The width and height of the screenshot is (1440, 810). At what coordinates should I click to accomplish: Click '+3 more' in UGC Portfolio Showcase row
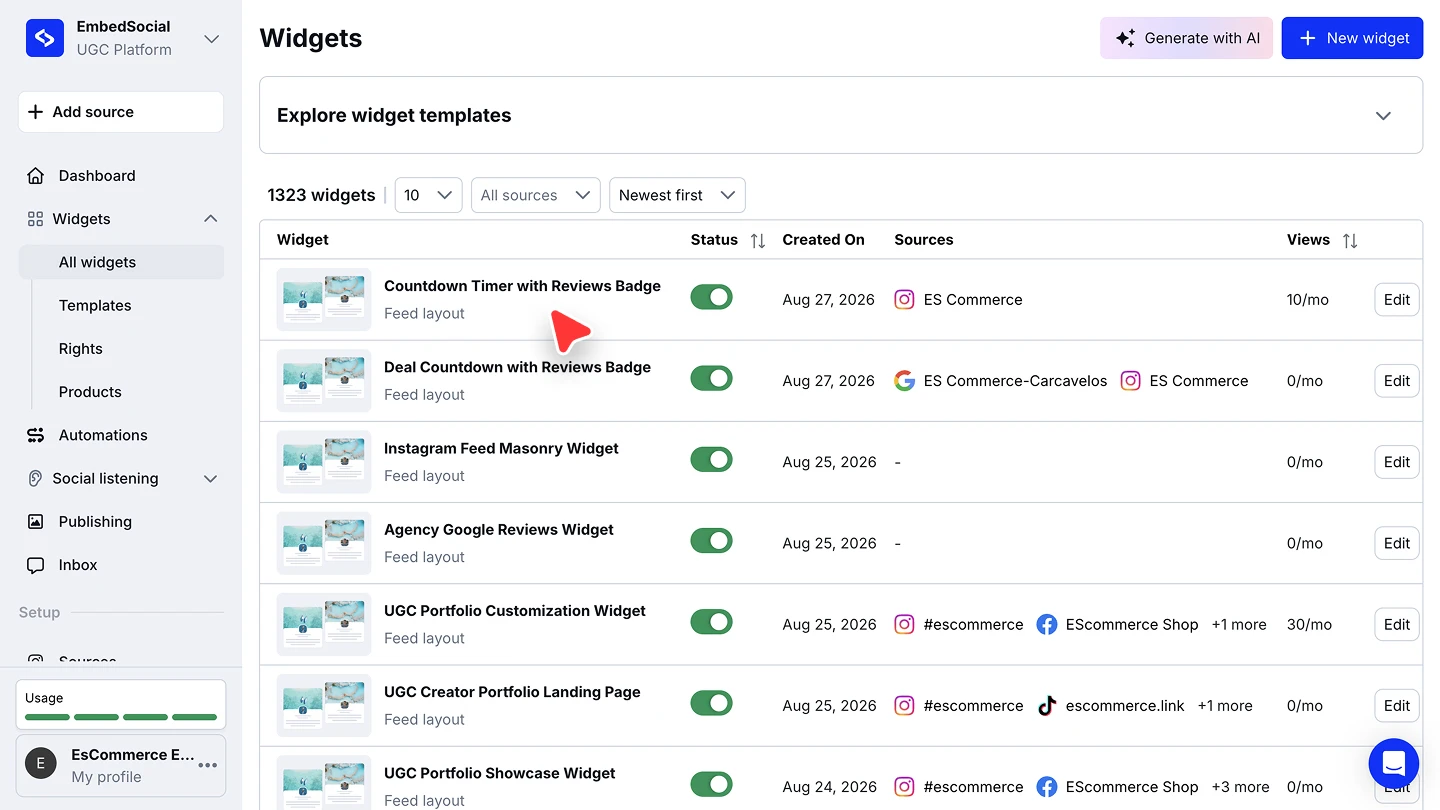tap(1240, 787)
